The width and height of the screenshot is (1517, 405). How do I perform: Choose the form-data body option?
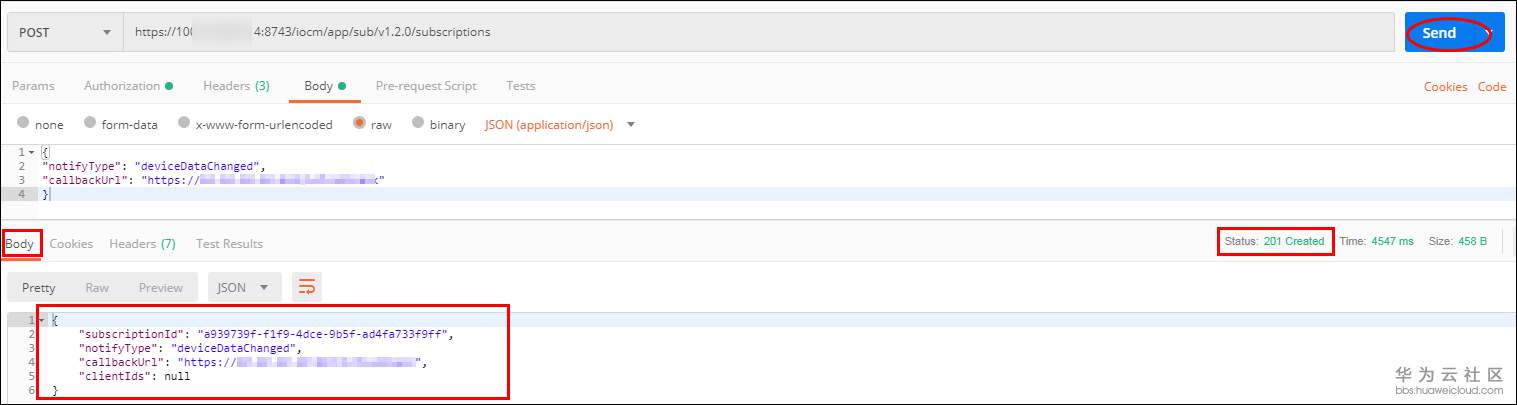point(90,125)
